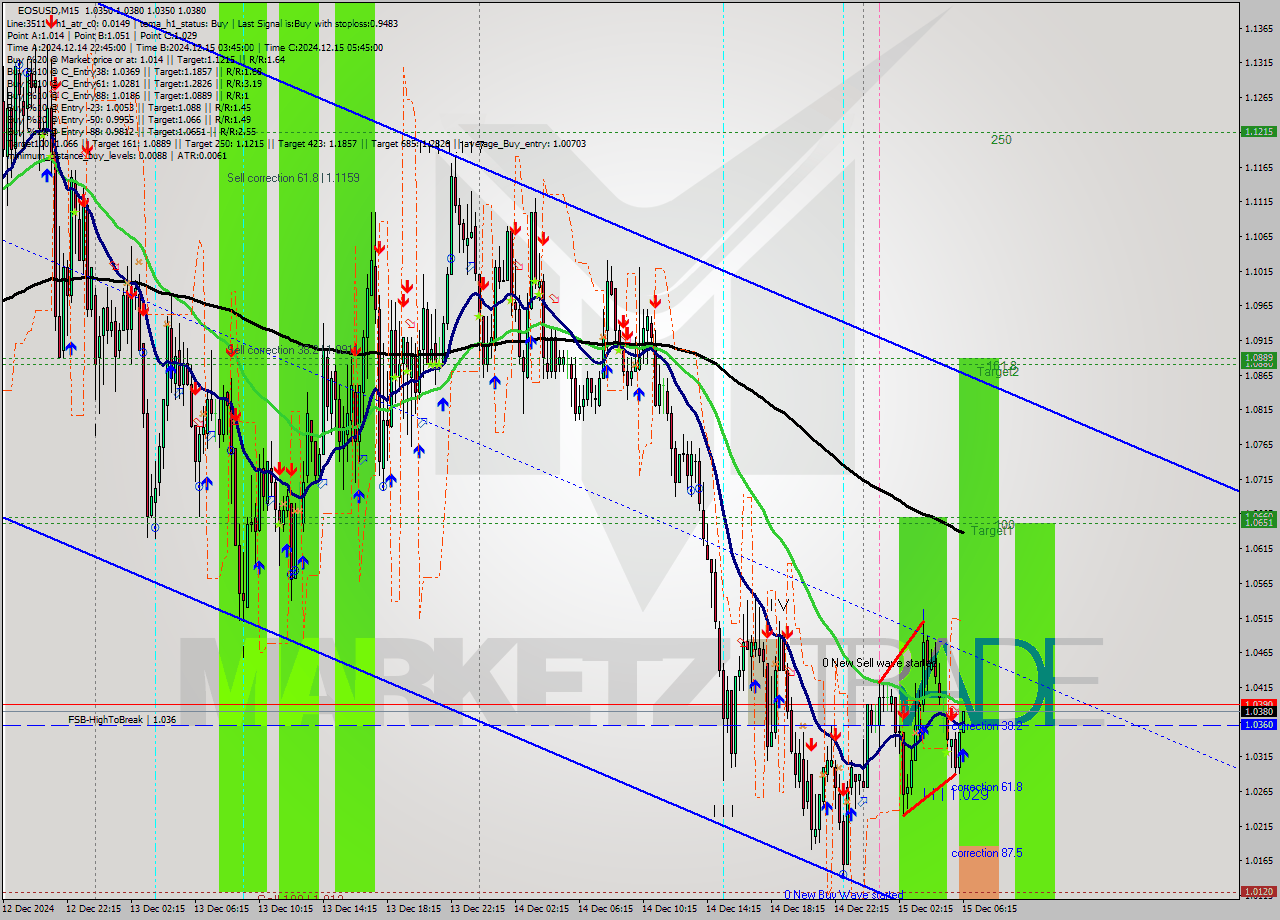Image resolution: width=1280 pixels, height=920 pixels.
Task: Click the green 1.0889 price tag
Action: 1257,357
